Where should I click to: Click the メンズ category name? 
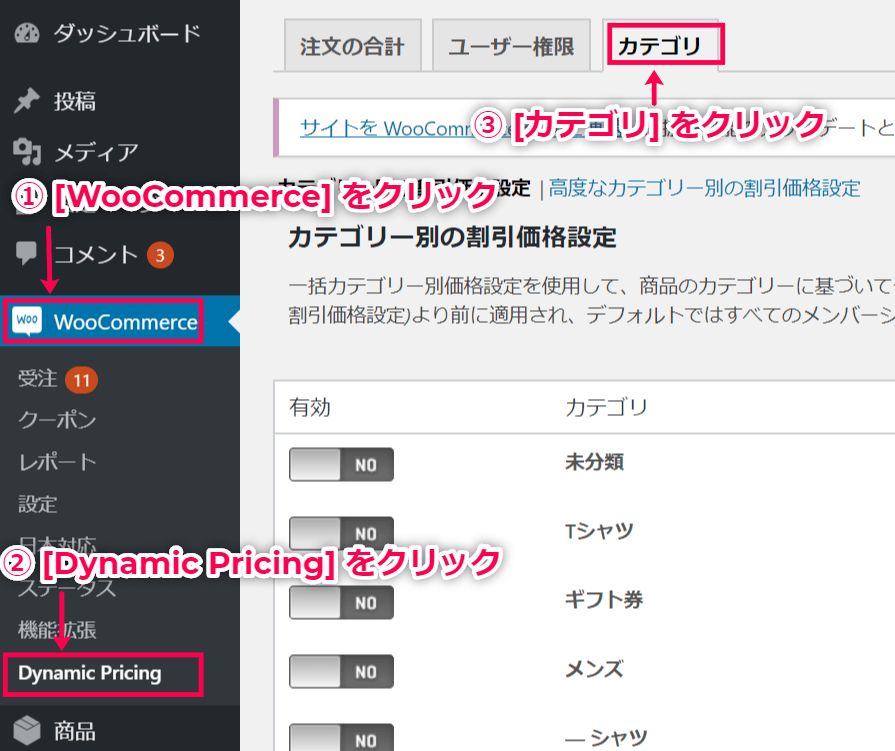pos(594,669)
